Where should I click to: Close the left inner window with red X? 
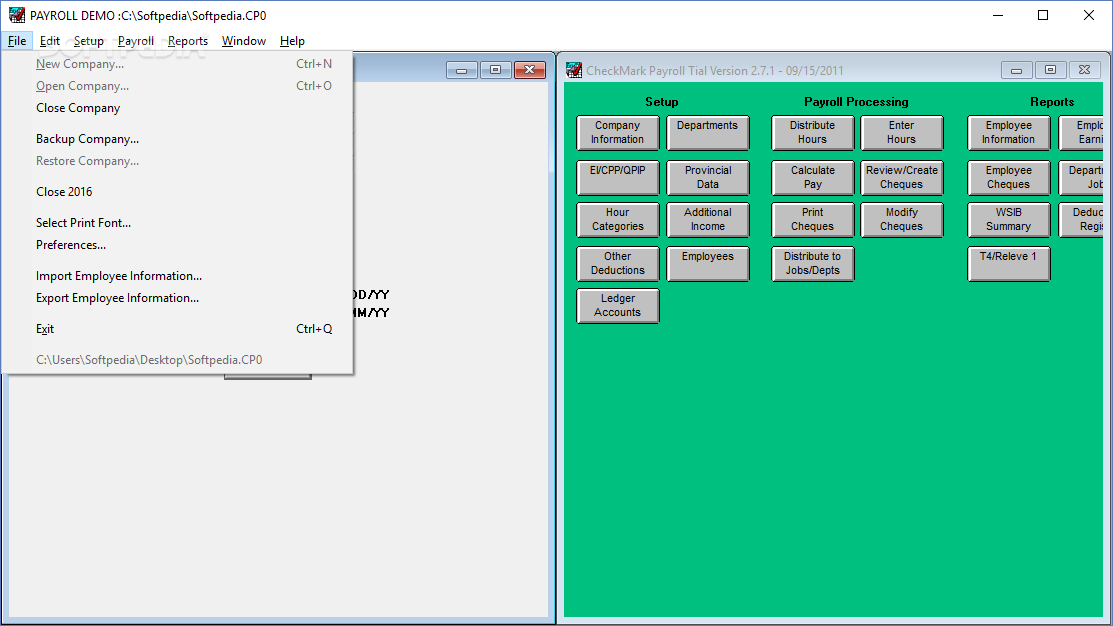[530, 70]
